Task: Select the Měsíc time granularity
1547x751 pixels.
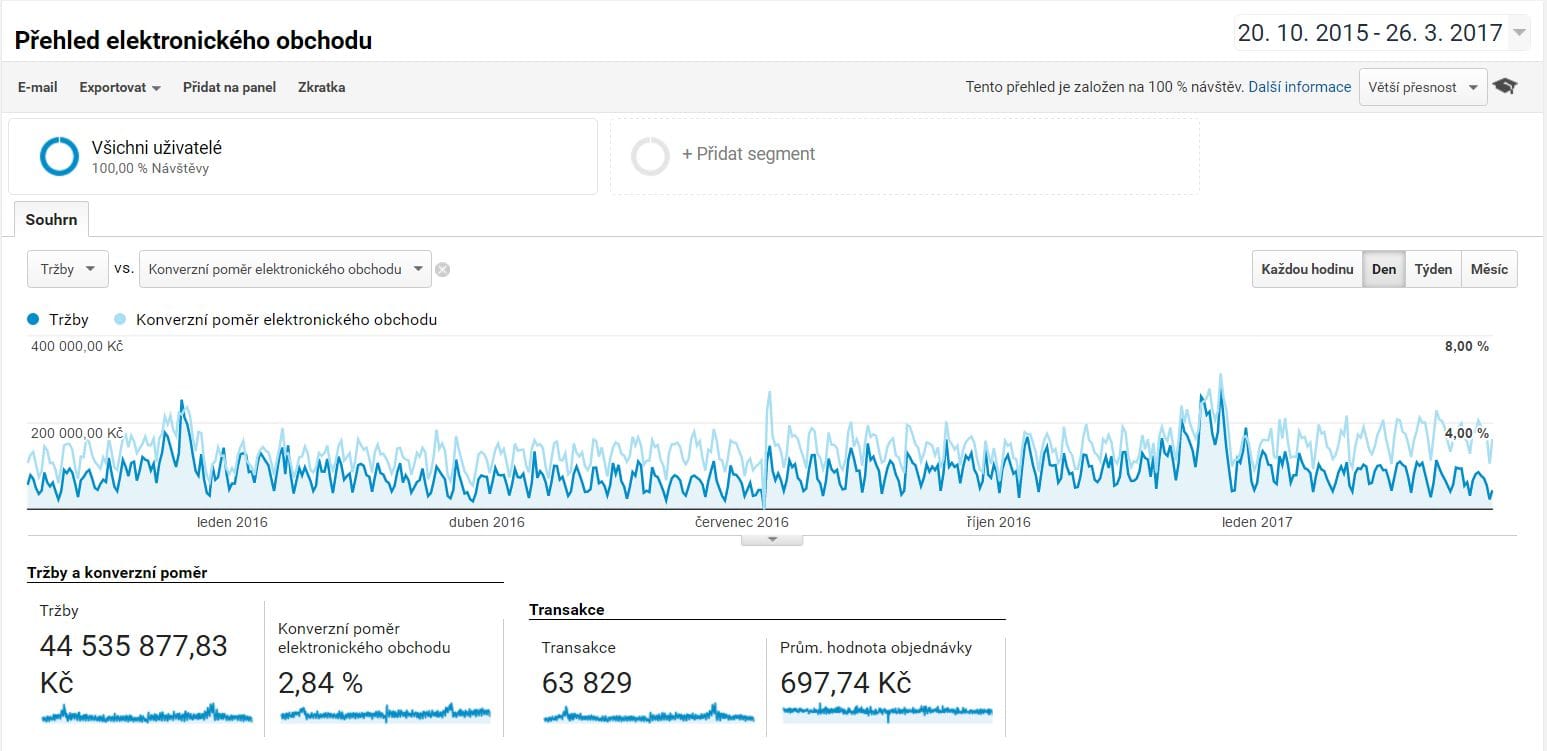Action: [x=1489, y=269]
